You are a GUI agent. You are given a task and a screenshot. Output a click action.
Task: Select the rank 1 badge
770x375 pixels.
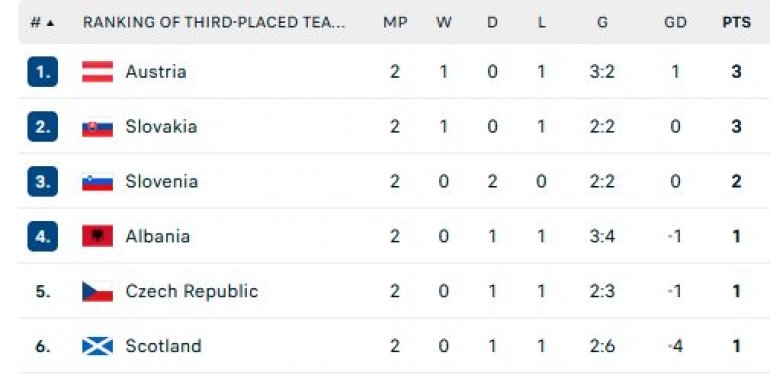43,72
